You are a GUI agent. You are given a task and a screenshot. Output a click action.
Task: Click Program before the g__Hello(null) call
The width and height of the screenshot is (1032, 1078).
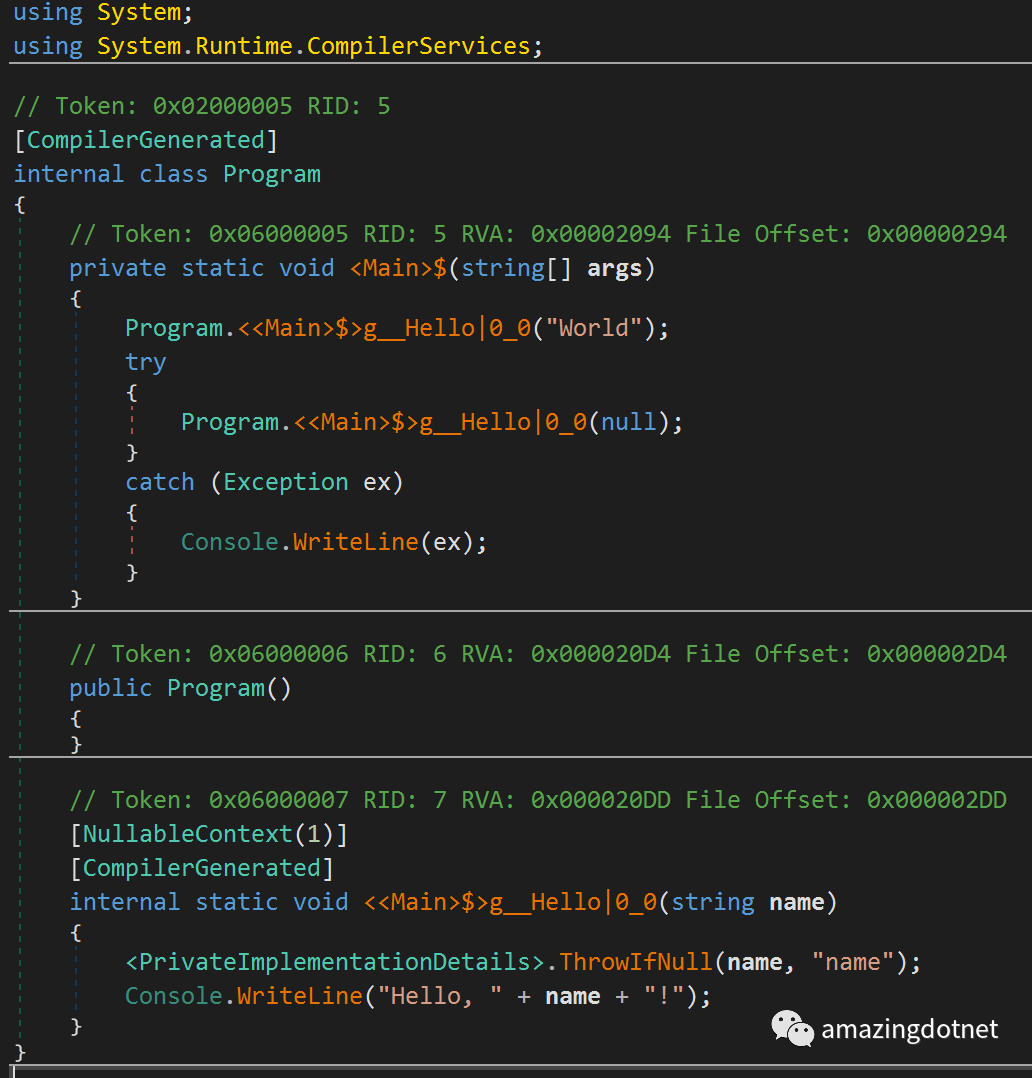pyautogui.click(x=230, y=422)
